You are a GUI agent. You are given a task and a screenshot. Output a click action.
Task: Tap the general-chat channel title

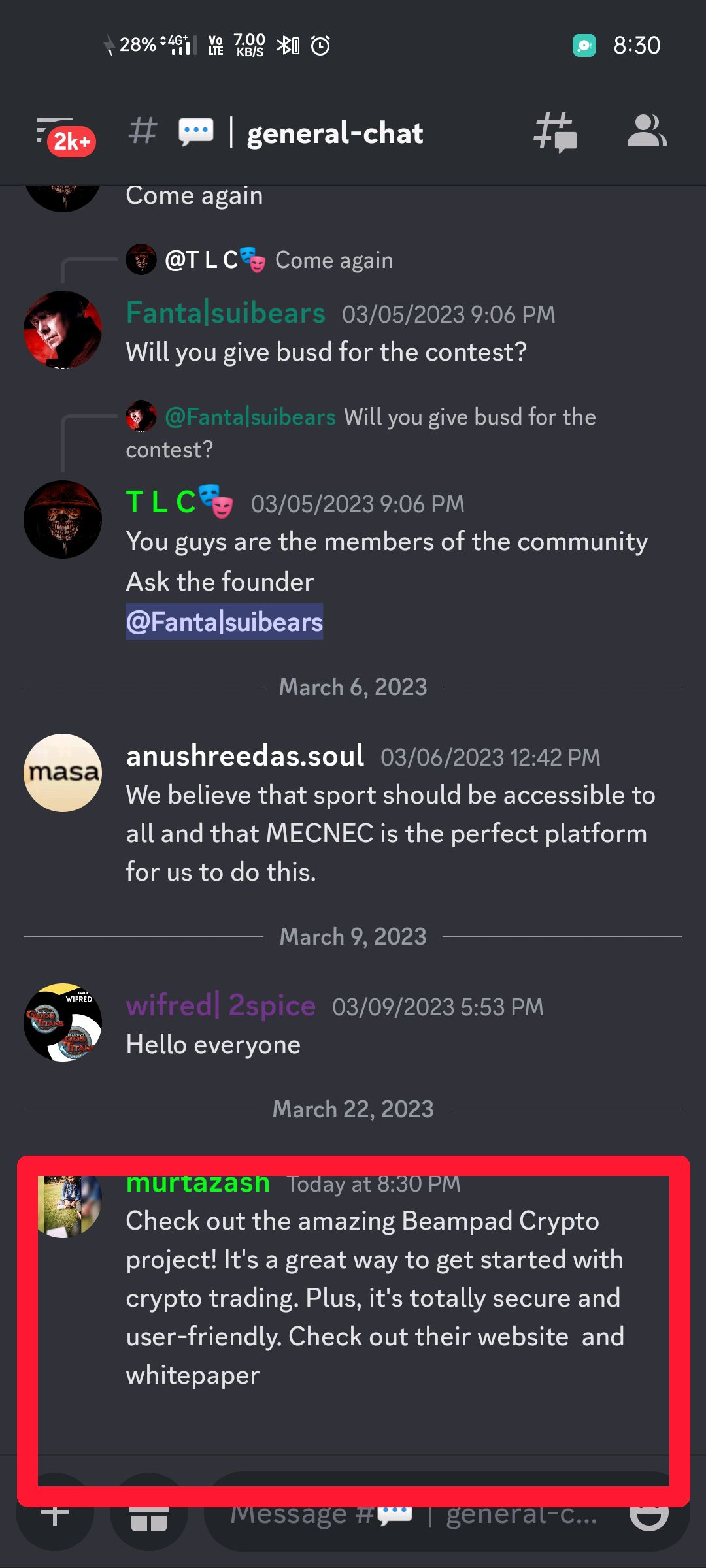[335, 133]
